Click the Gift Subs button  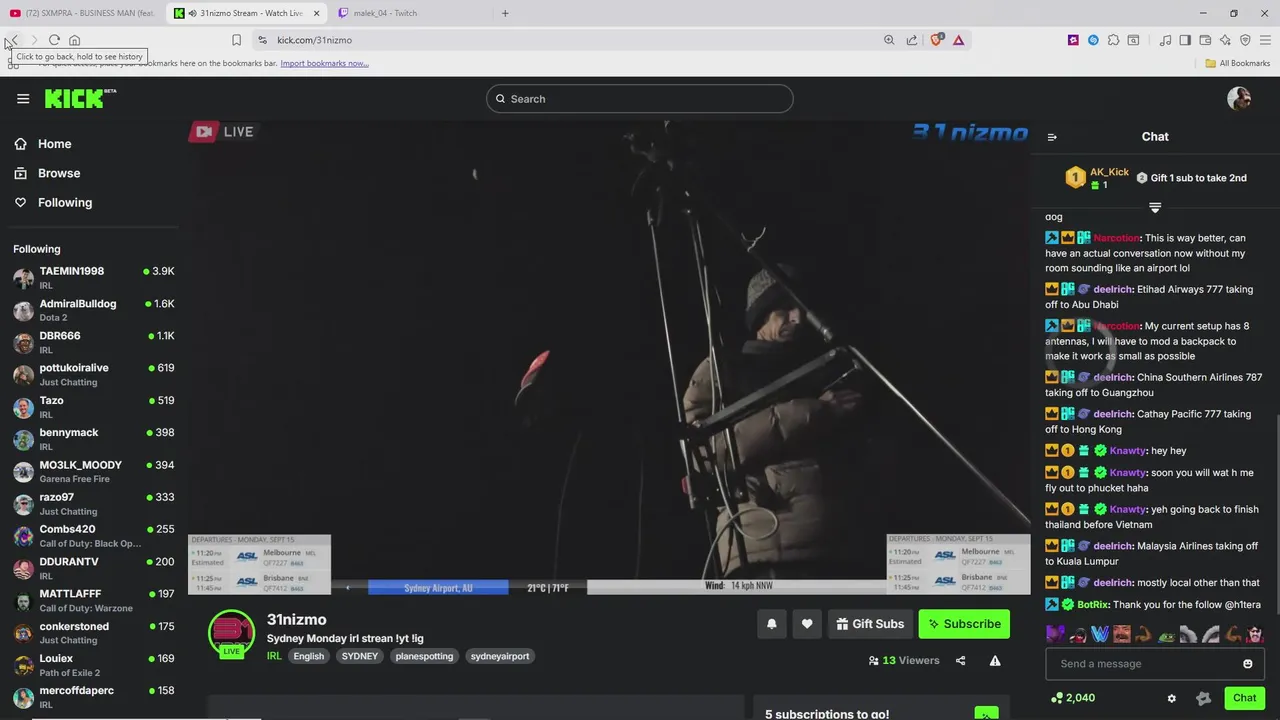[870, 624]
